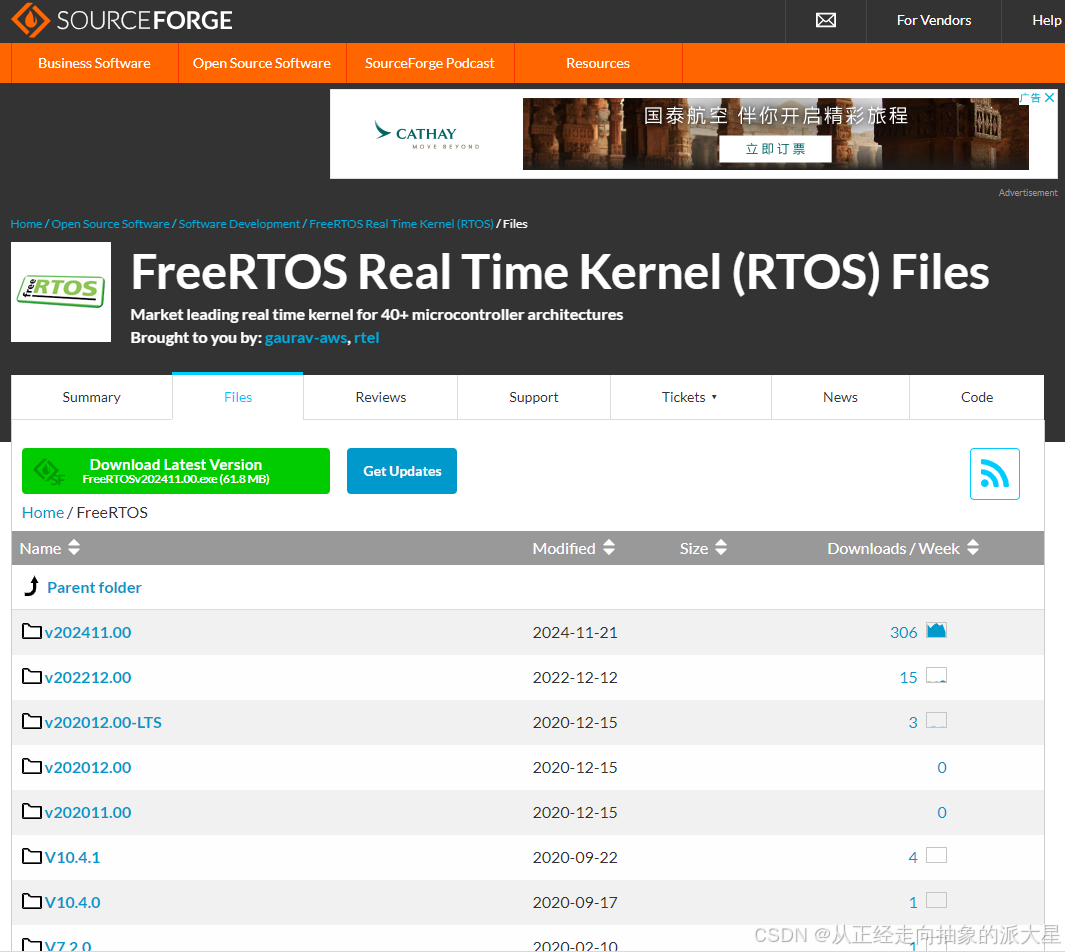Go to Parent folder link
The height and width of the screenshot is (952, 1065).
pyautogui.click(x=94, y=587)
